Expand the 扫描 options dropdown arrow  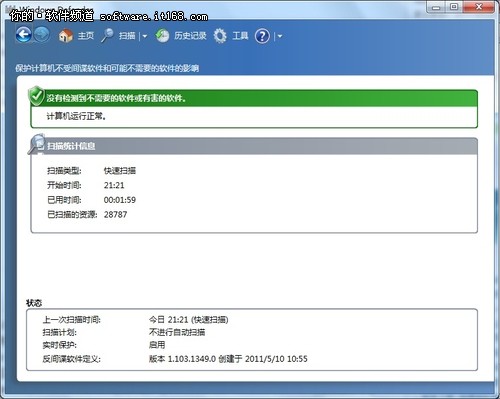click(x=145, y=36)
